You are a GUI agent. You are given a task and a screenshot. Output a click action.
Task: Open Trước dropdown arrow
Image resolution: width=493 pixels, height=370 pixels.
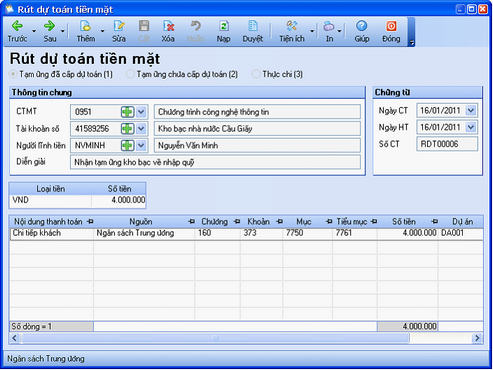coord(34,31)
